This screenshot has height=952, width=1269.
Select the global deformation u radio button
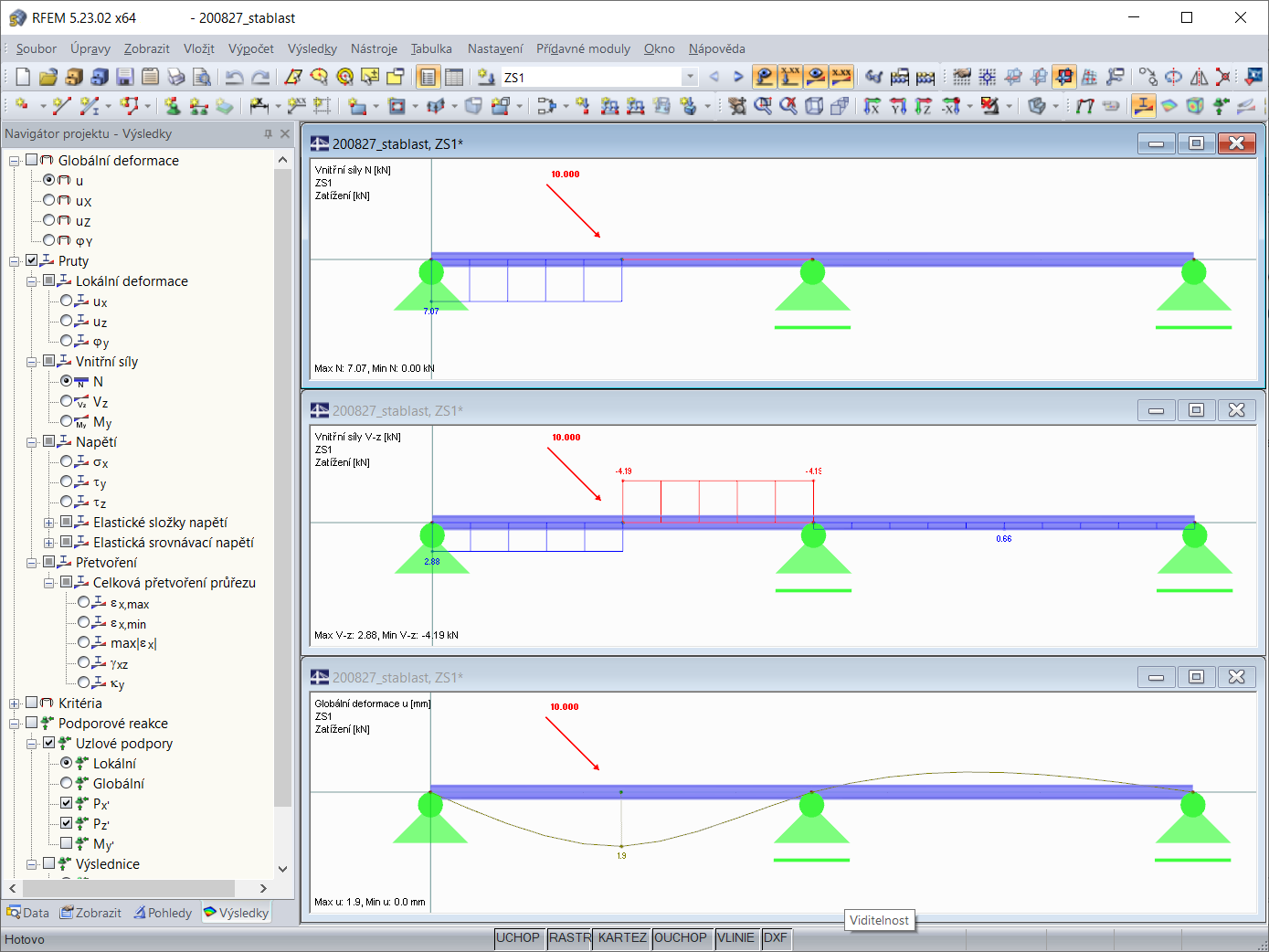point(49,180)
